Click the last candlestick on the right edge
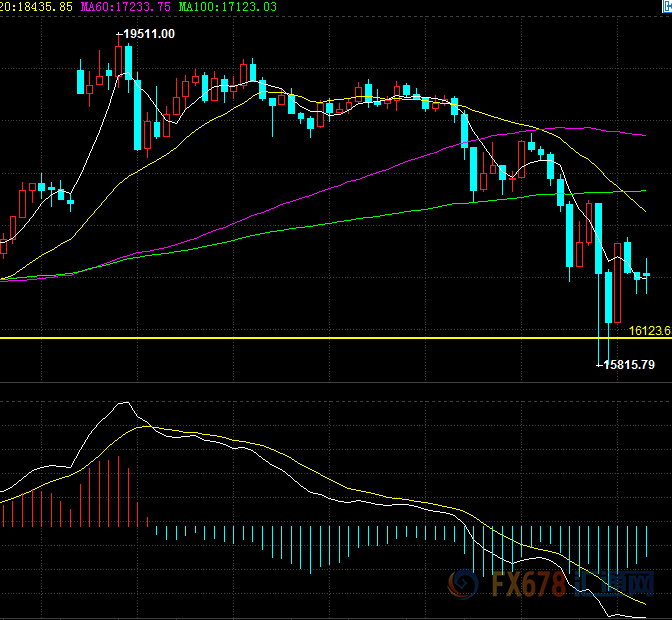Viewport: 672px width, 620px height. coord(646,274)
